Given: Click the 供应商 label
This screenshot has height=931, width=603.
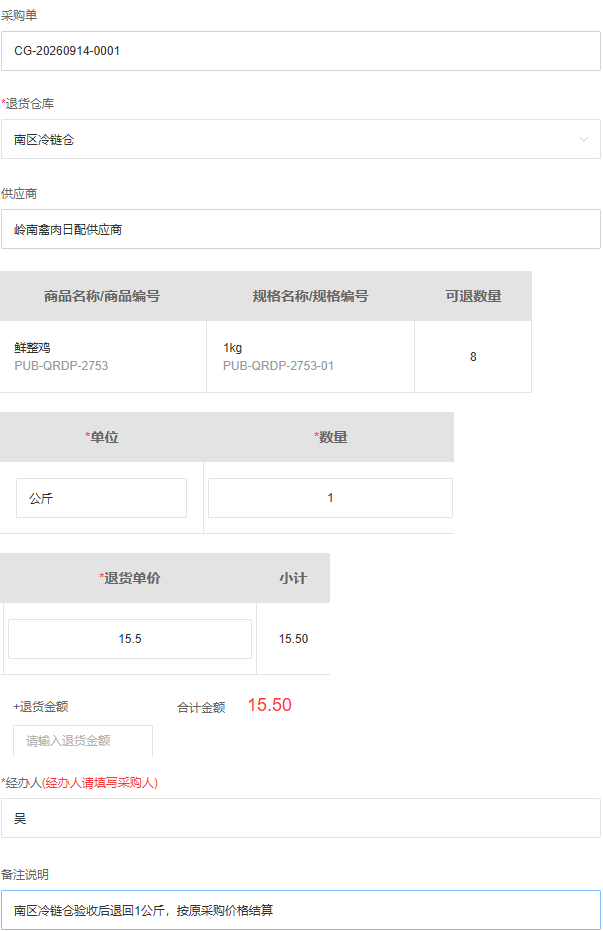Looking at the screenshot, I should point(19,194).
